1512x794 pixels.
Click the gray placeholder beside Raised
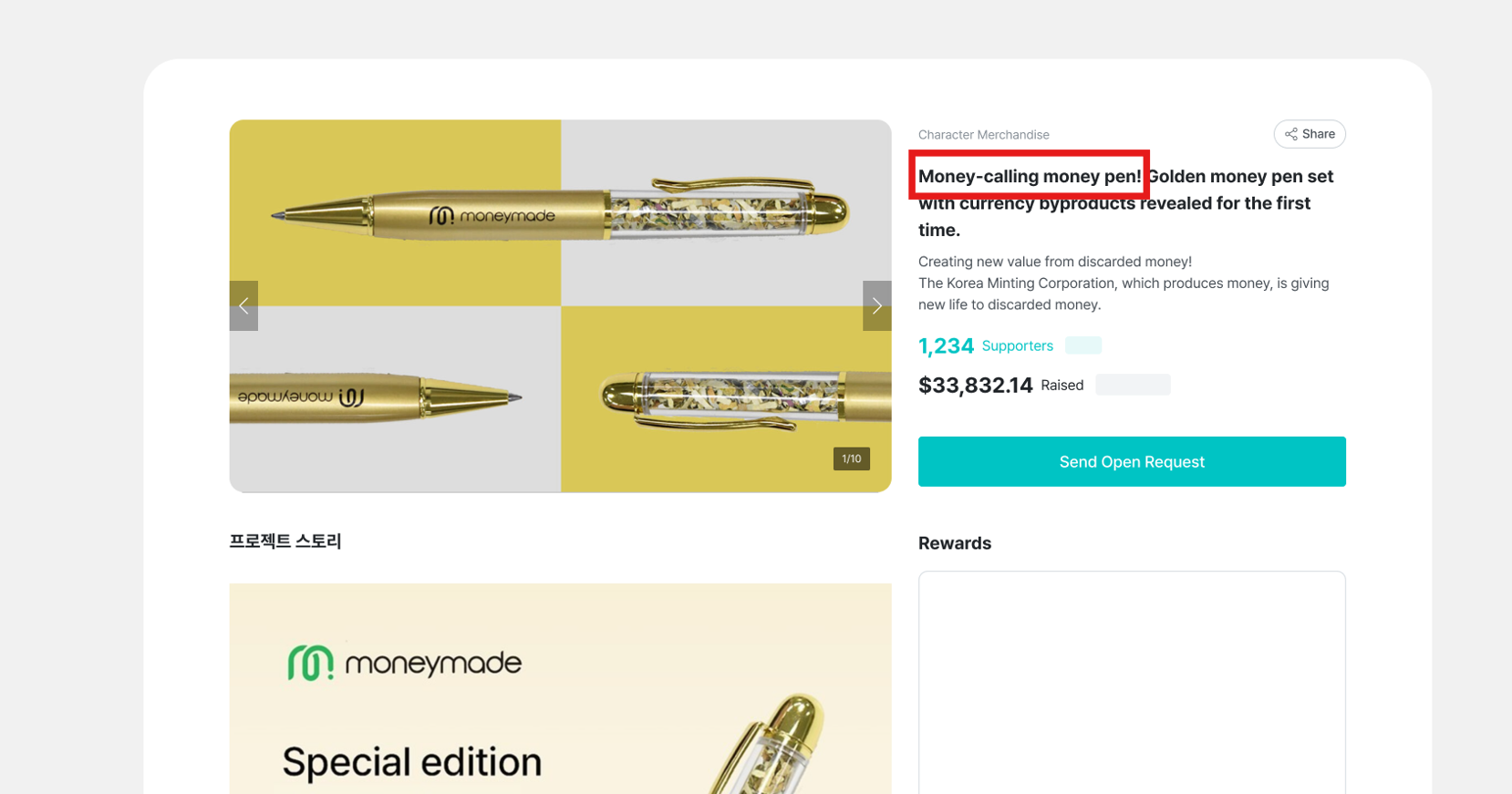click(1133, 385)
